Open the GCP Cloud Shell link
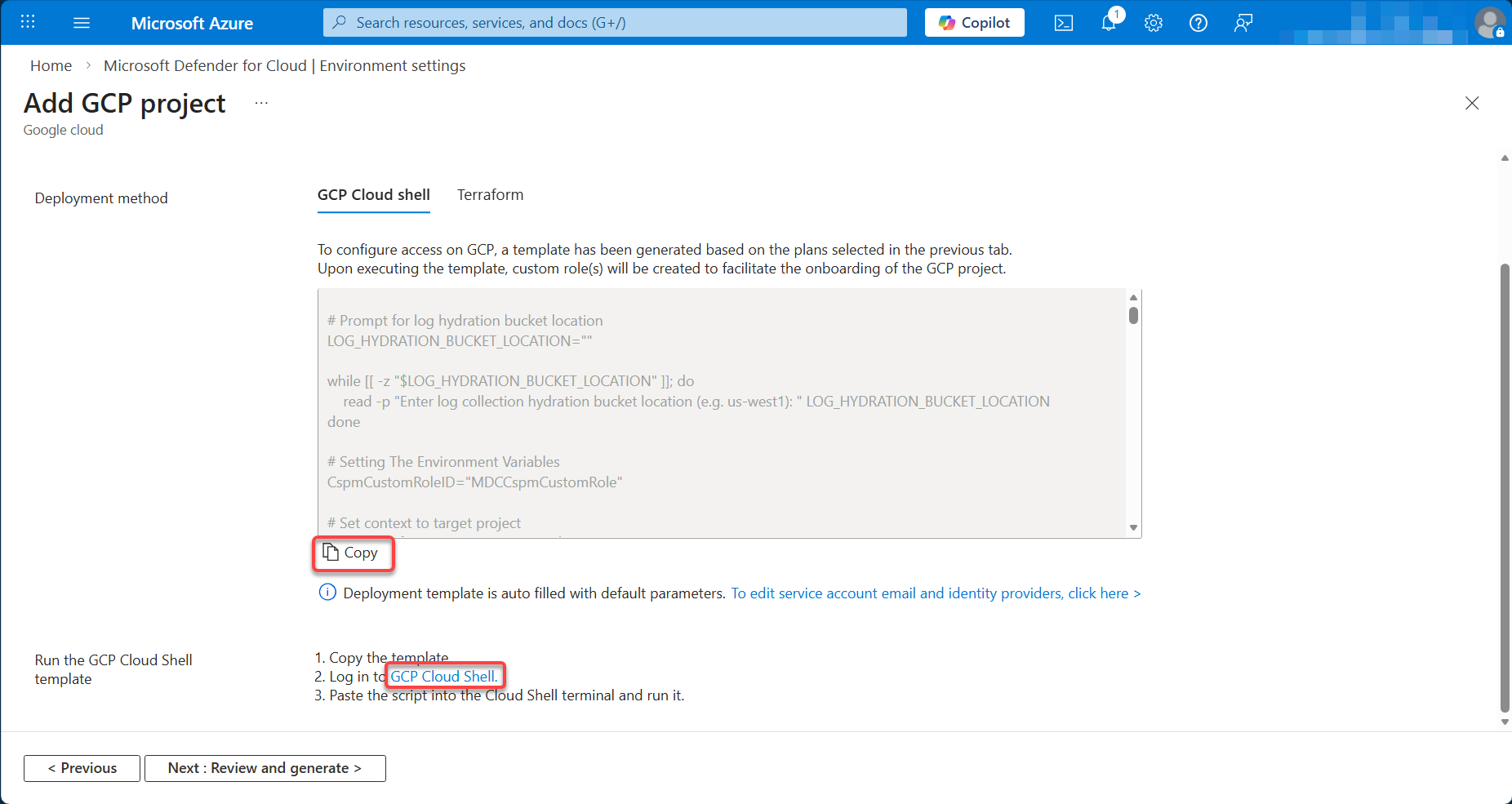Screen dimensions: 1512x804 tap(444, 677)
